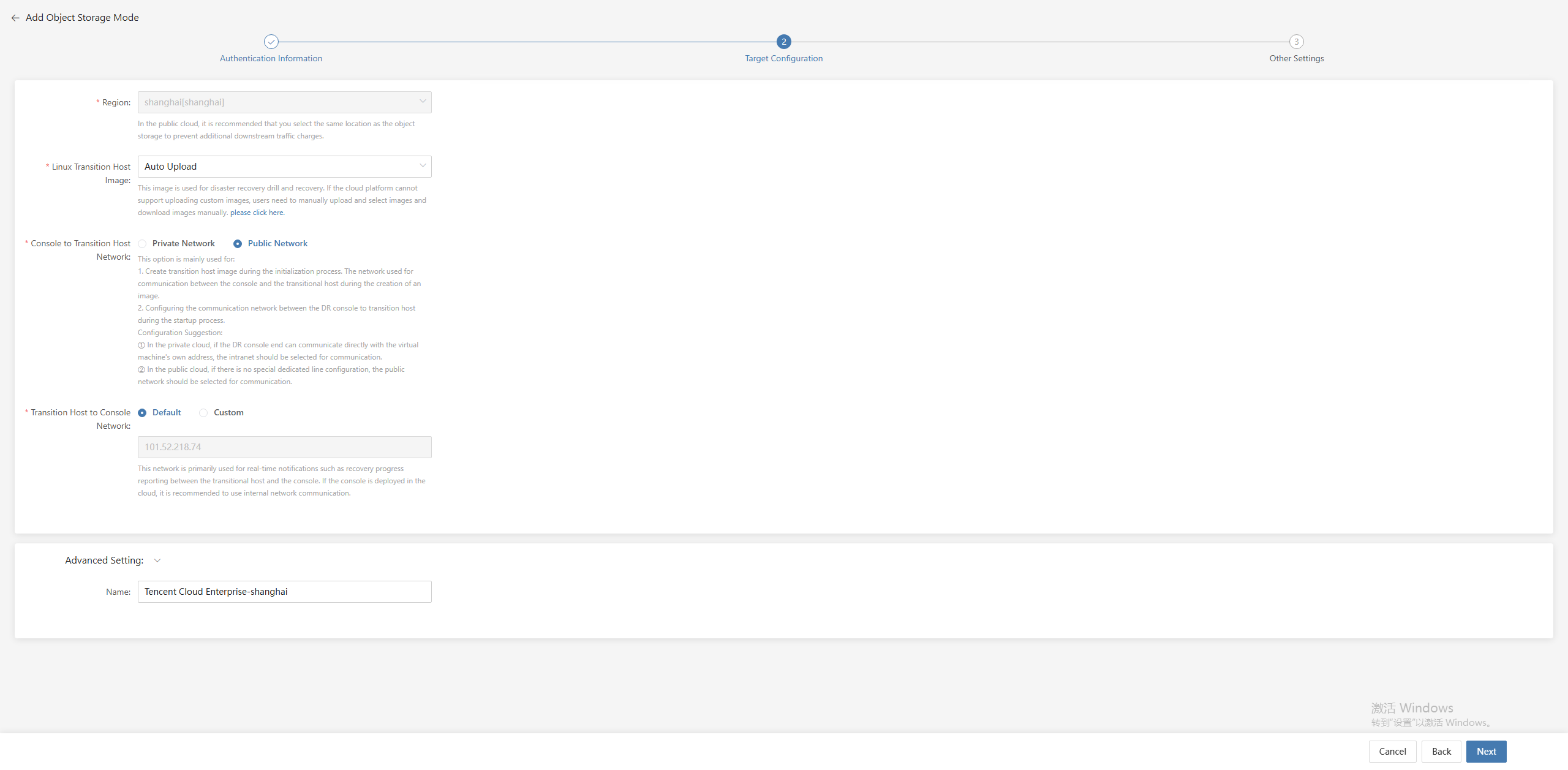The width and height of the screenshot is (1568, 770).
Task: Click the step 3 circle for Other Settings
Action: tap(1296, 42)
